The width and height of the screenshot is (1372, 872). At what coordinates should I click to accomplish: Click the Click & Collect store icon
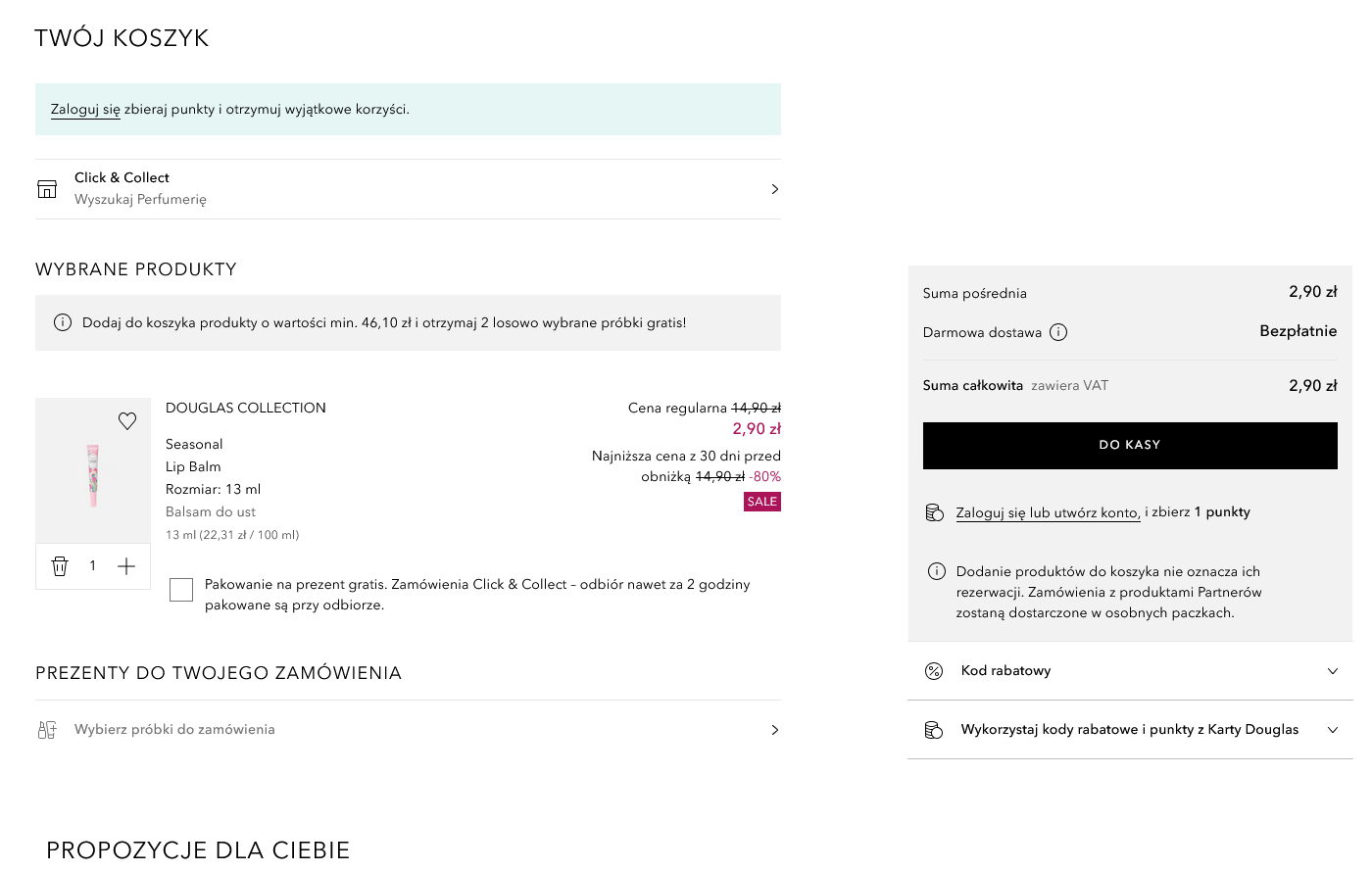47,189
